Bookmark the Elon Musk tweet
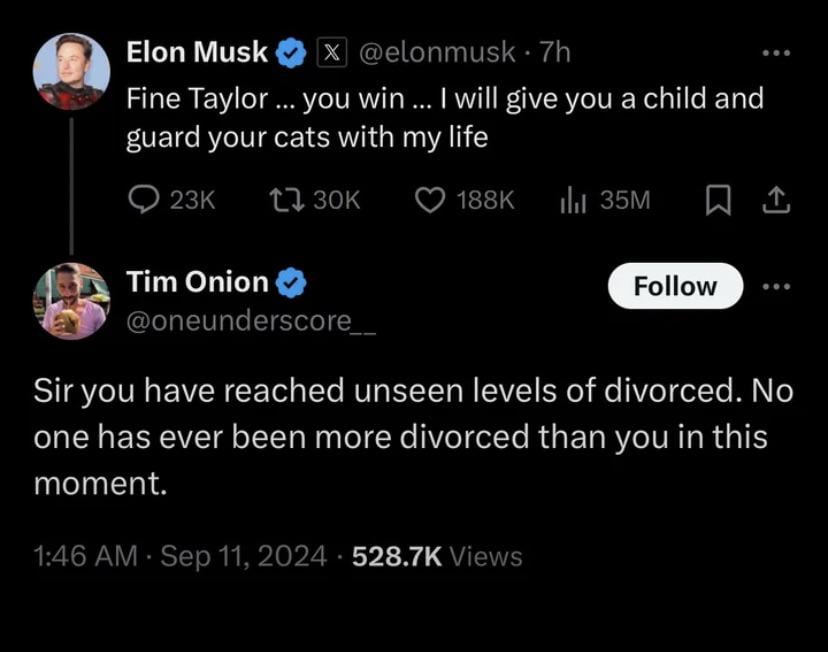Screen dimensions: 828x652 (716, 201)
